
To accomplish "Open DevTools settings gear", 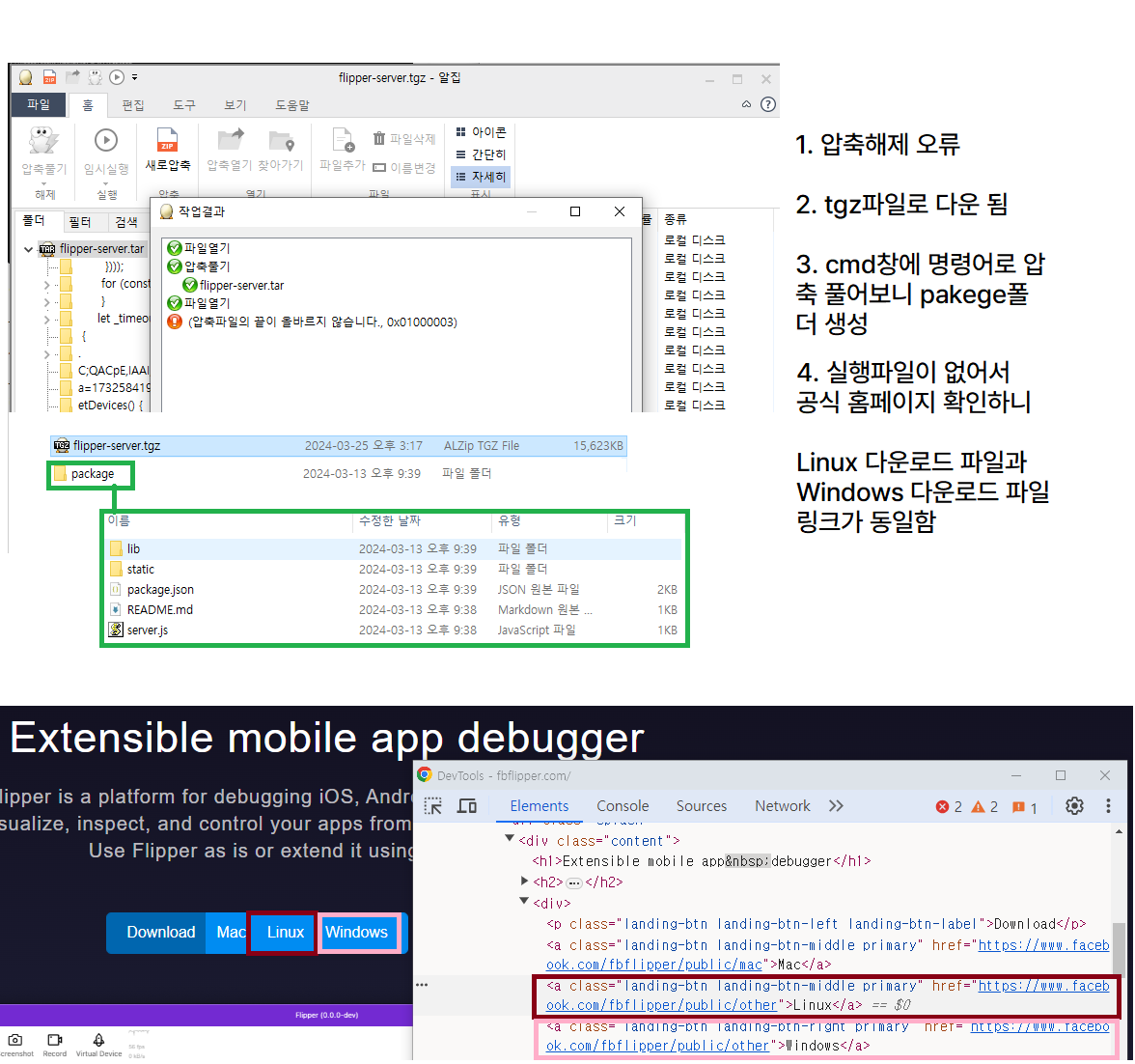I will click(1074, 806).
